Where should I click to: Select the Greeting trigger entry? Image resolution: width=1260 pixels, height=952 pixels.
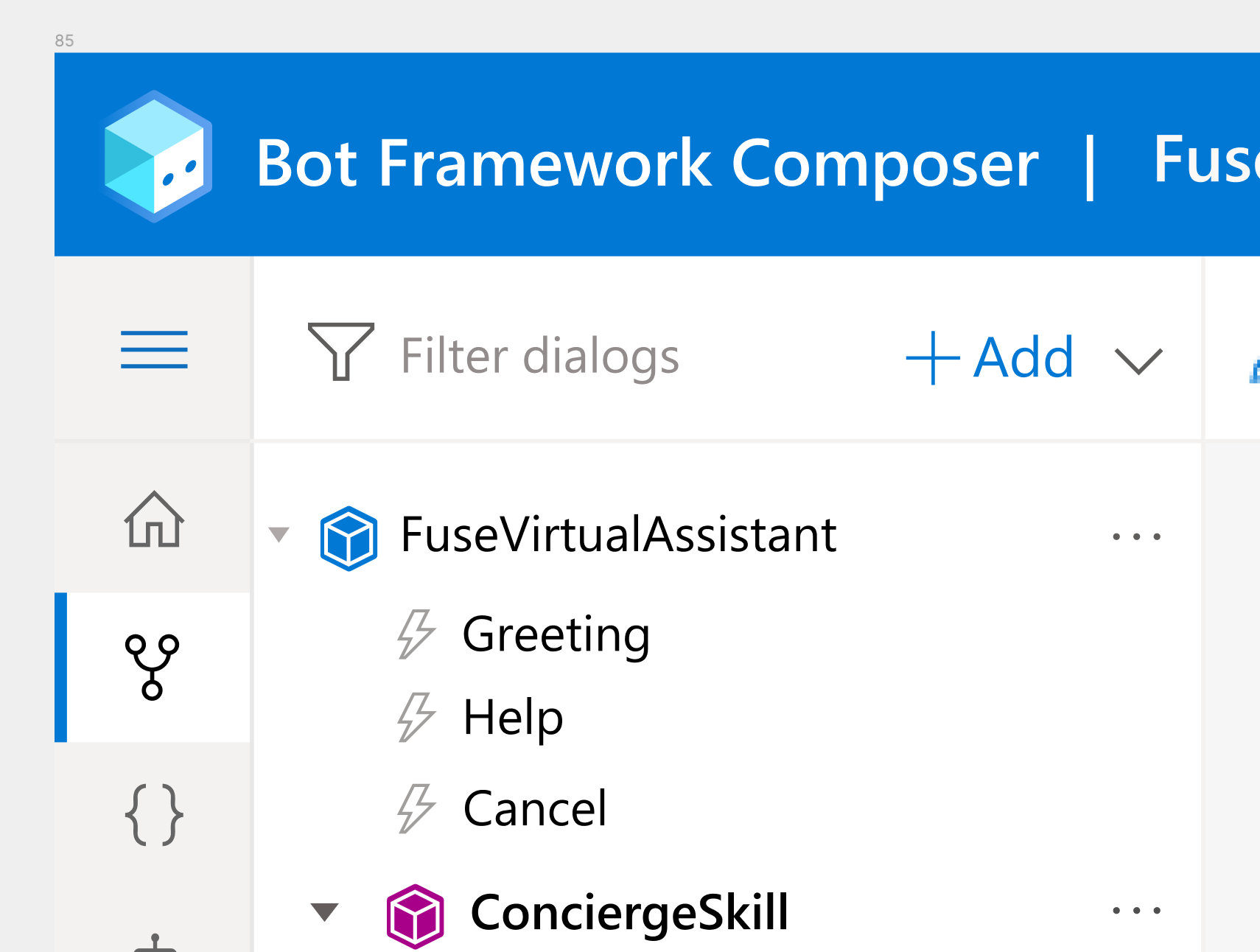[556, 634]
